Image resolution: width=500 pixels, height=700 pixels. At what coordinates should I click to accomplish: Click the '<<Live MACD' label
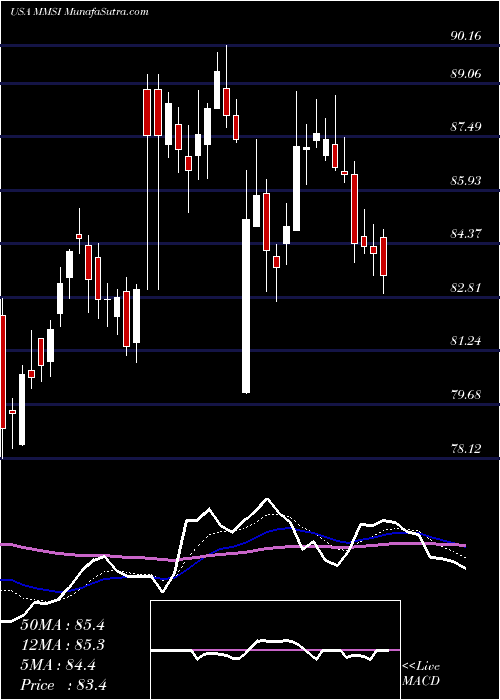coord(421,674)
